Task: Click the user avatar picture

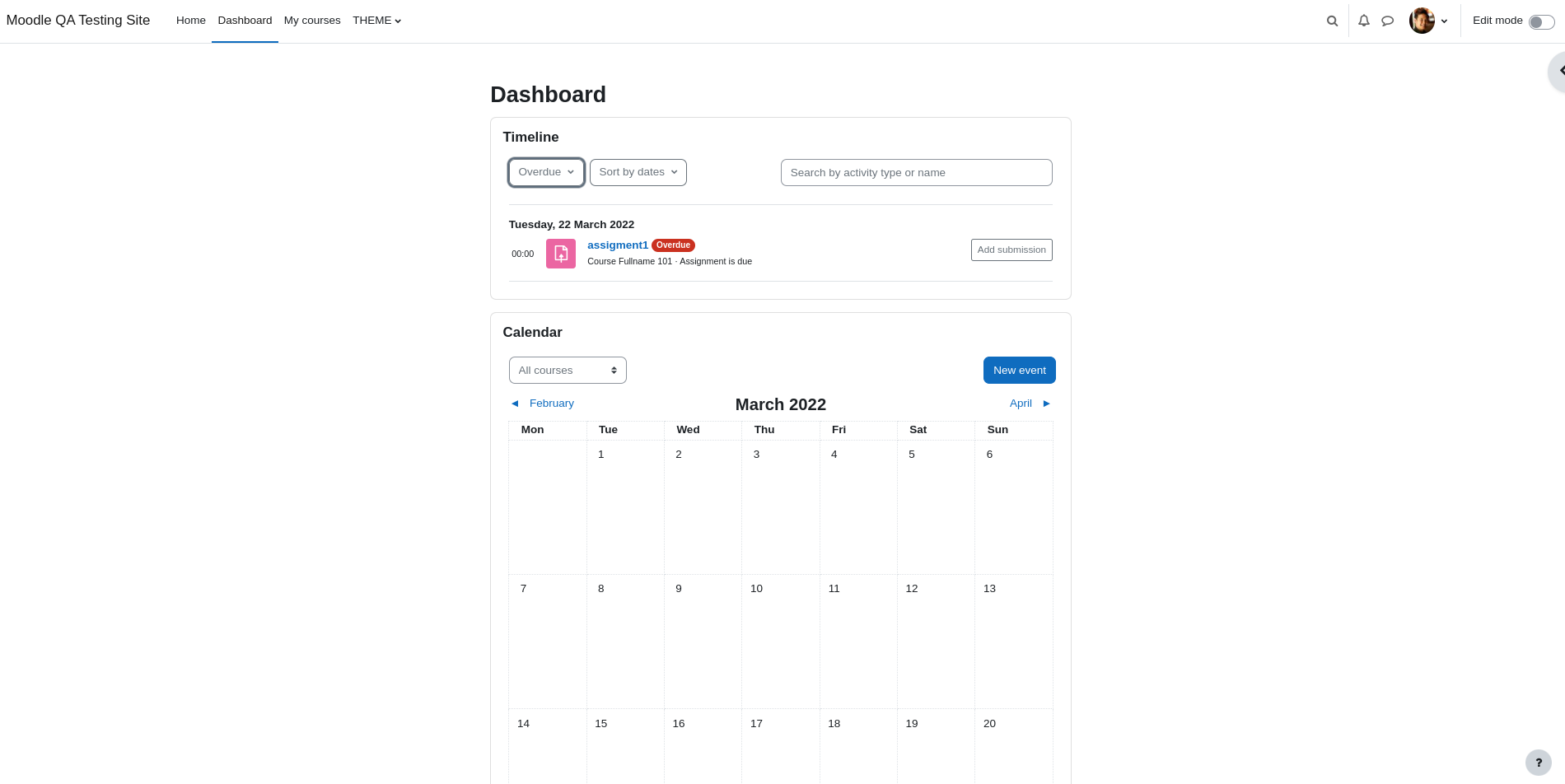Action: 1422,21
